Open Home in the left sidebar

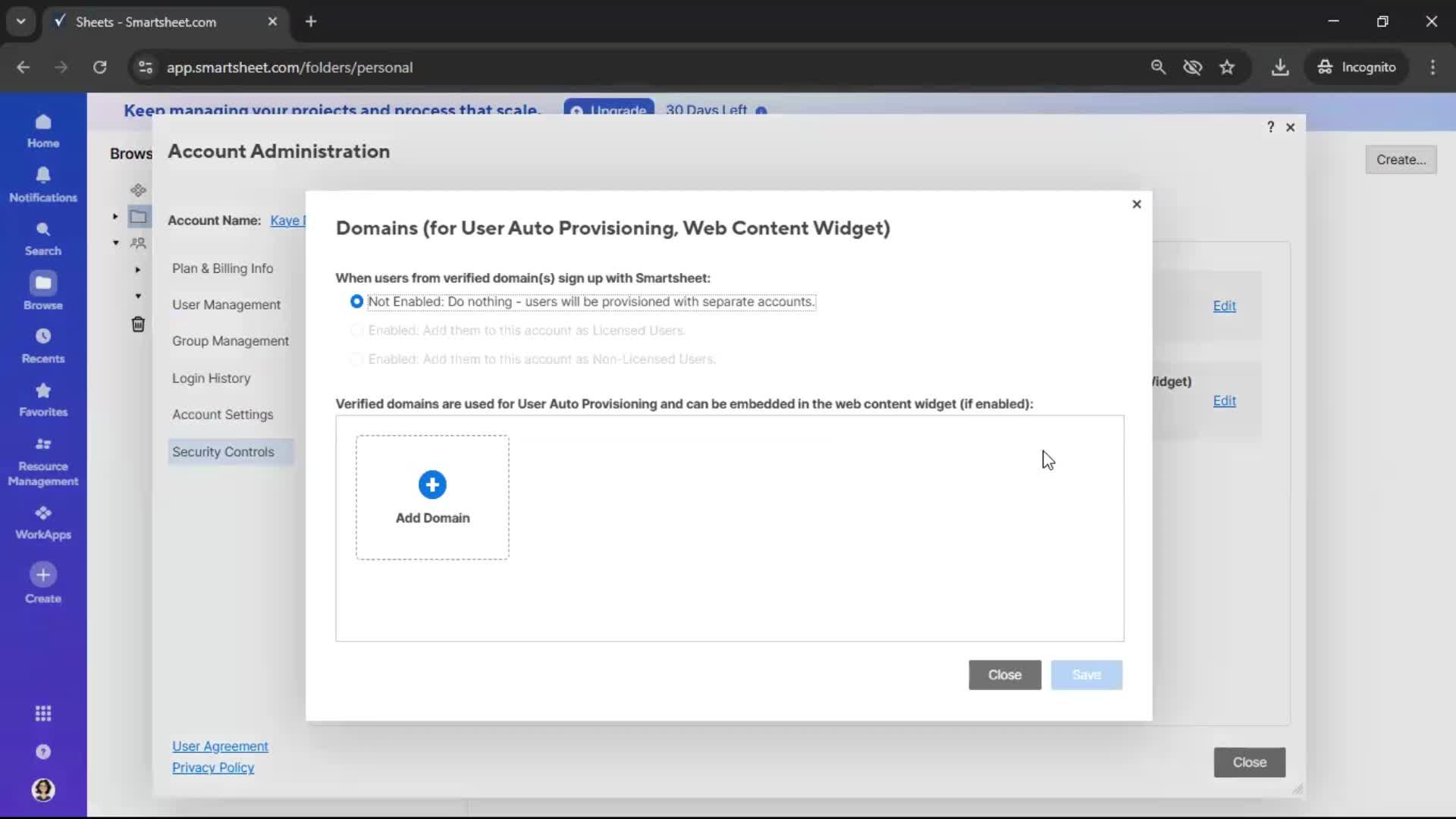click(43, 130)
